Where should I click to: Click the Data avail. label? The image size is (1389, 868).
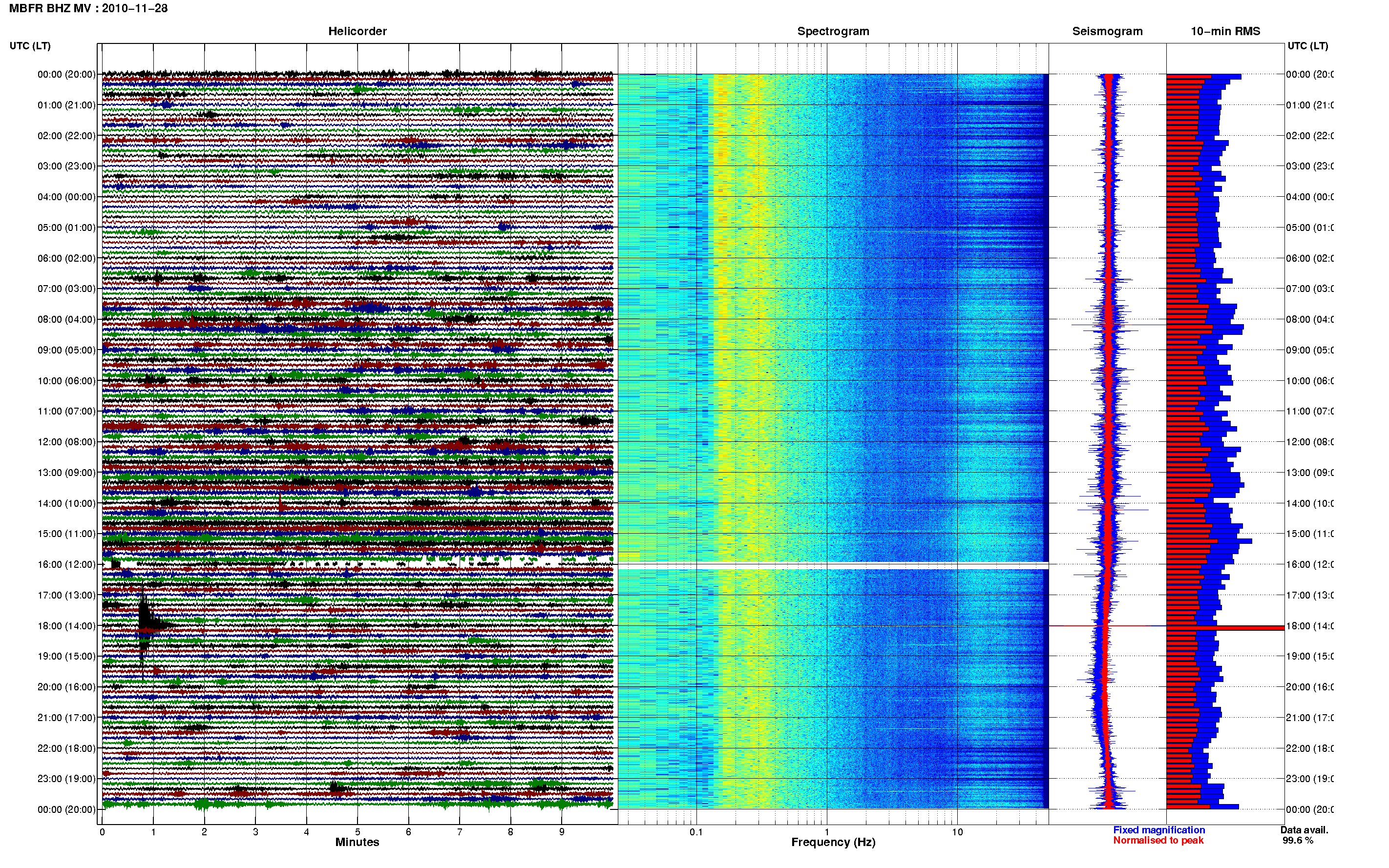click(x=1304, y=830)
